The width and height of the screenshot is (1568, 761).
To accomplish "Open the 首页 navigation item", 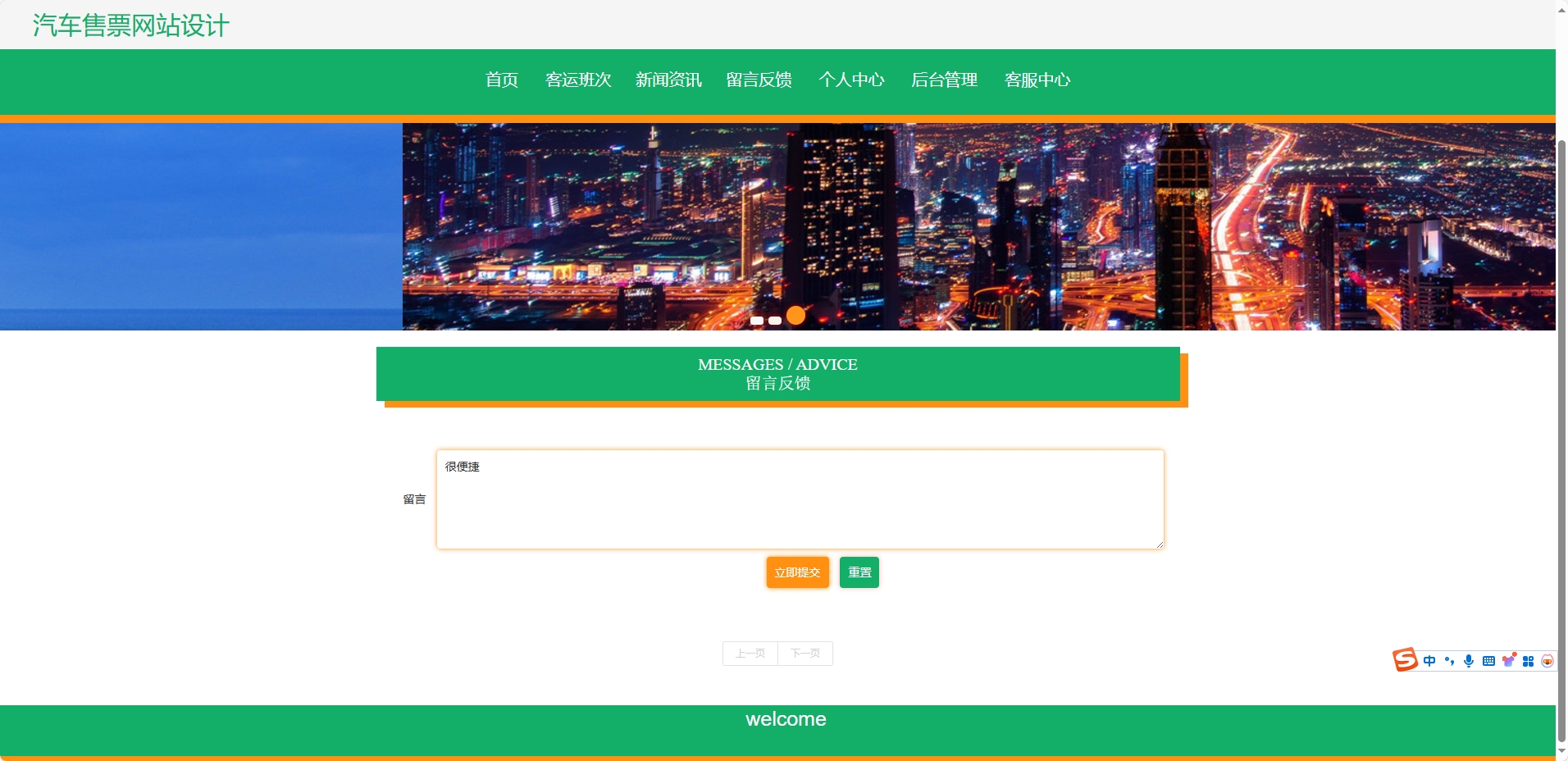I will tap(501, 80).
